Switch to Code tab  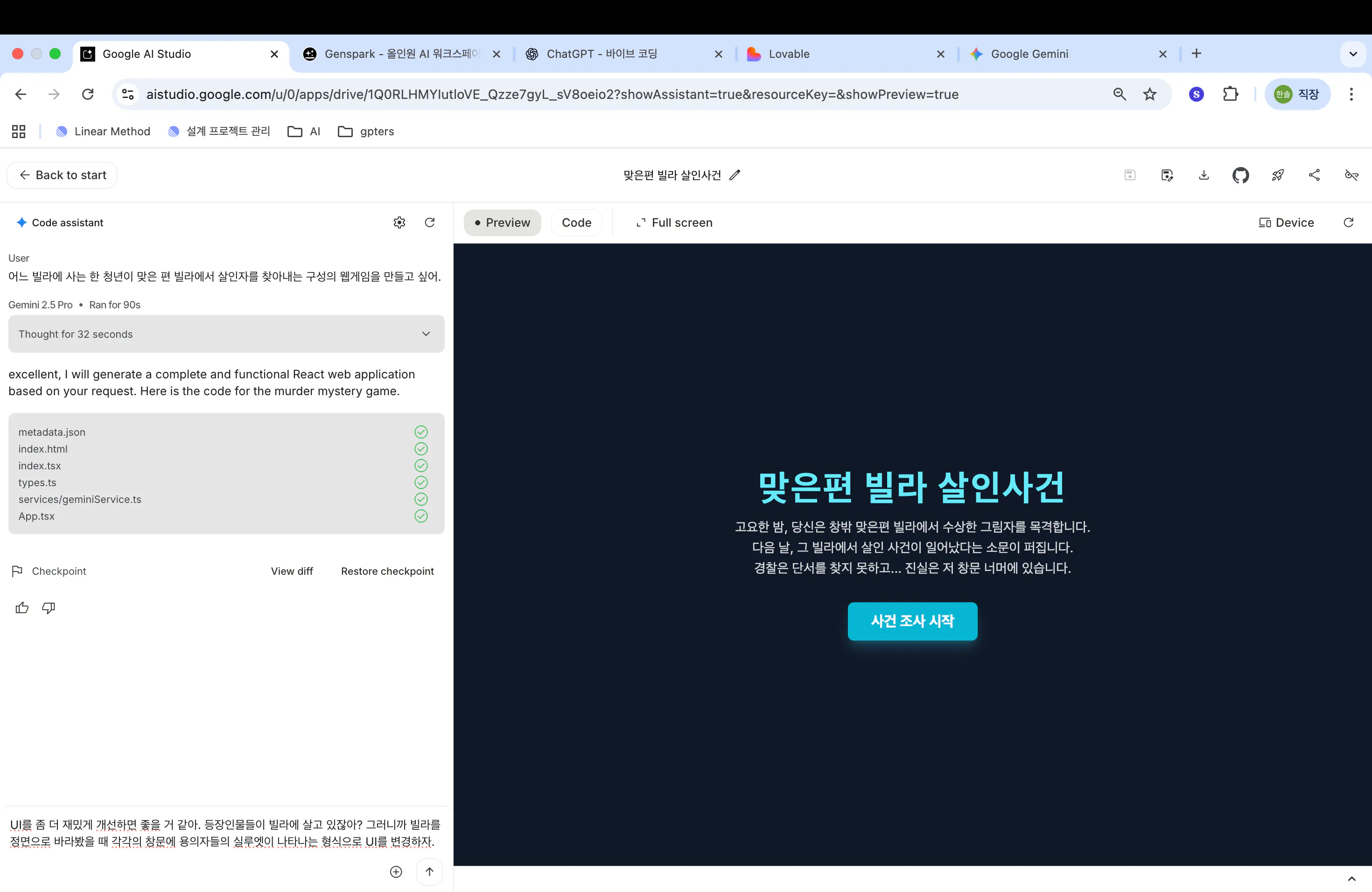tap(576, 223)
